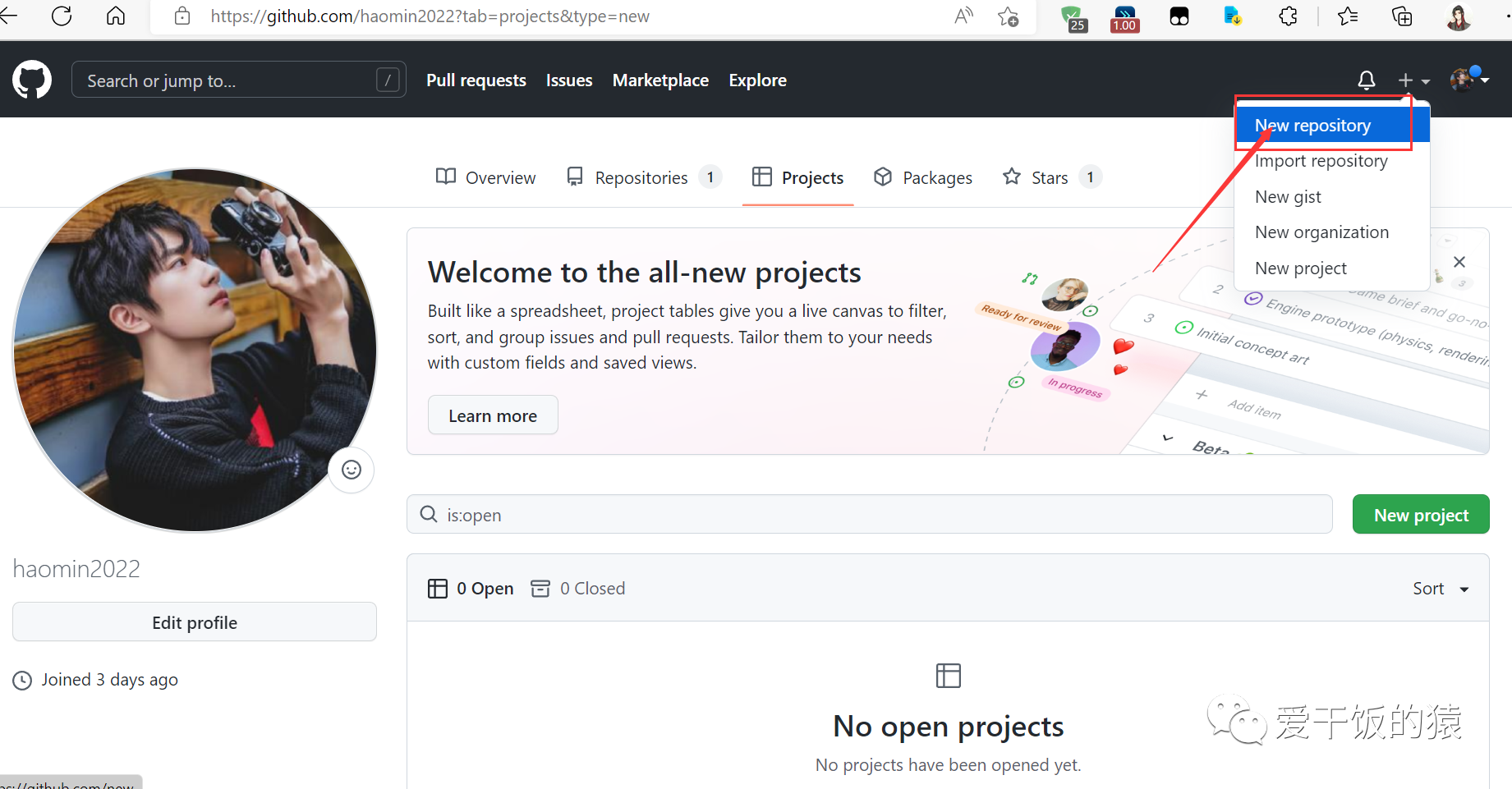1512x789 pixels.
Task: Open the browser extensions puzzle icon
Action: pyautogui.click(x=1288, y=16)
